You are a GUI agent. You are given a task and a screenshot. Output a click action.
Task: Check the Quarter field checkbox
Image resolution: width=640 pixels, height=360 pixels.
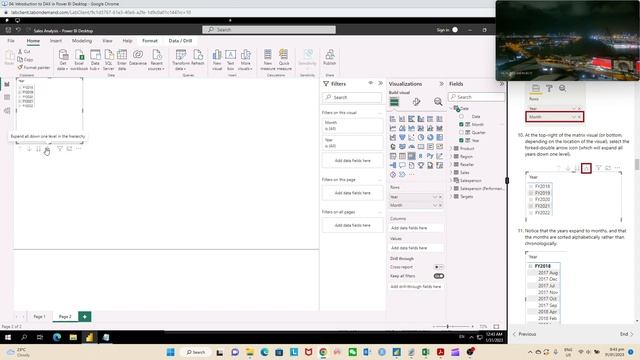click(x=461, y=132)
